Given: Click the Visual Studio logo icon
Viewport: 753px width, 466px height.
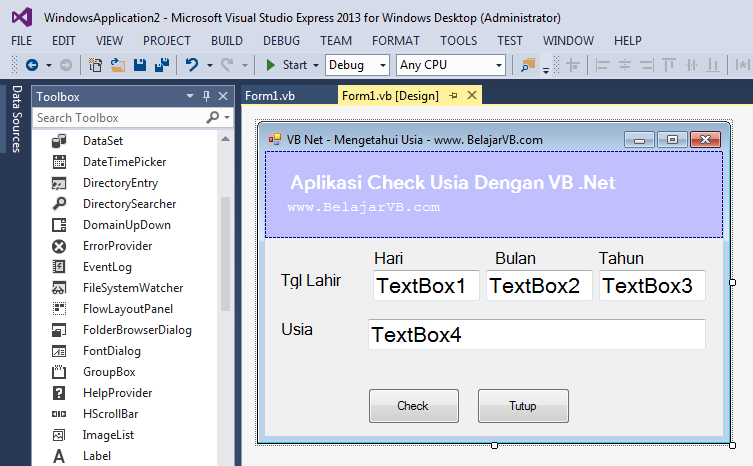Looking at the screenshot, I should (x=22, y=17).
